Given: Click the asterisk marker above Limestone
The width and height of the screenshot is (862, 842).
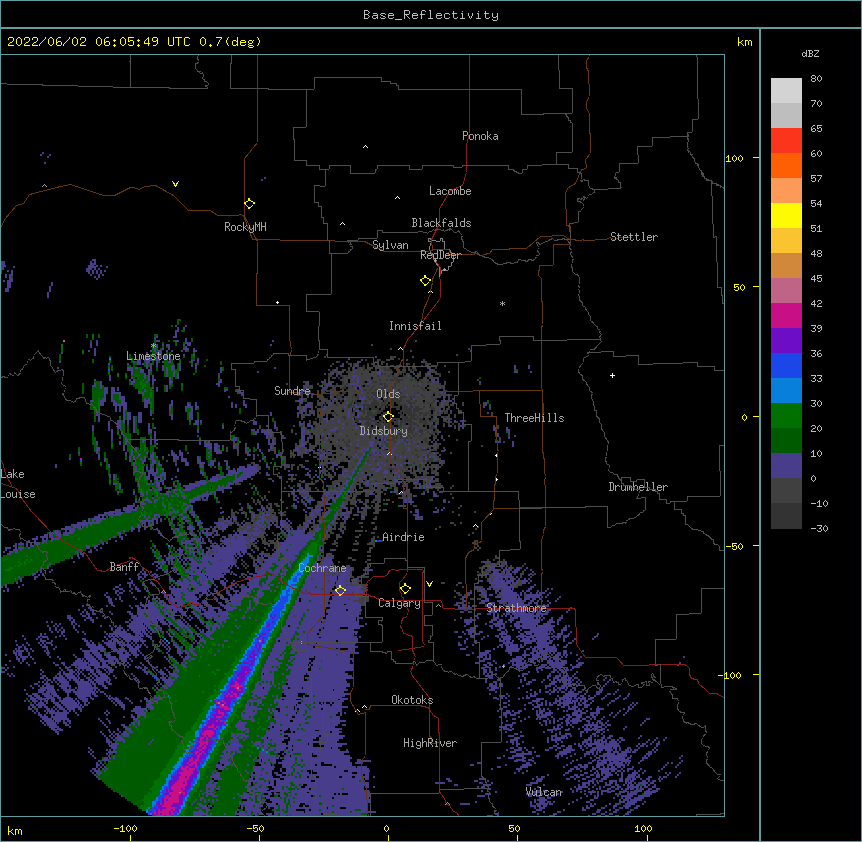Looking at the screenshot, I should [154, 346].
